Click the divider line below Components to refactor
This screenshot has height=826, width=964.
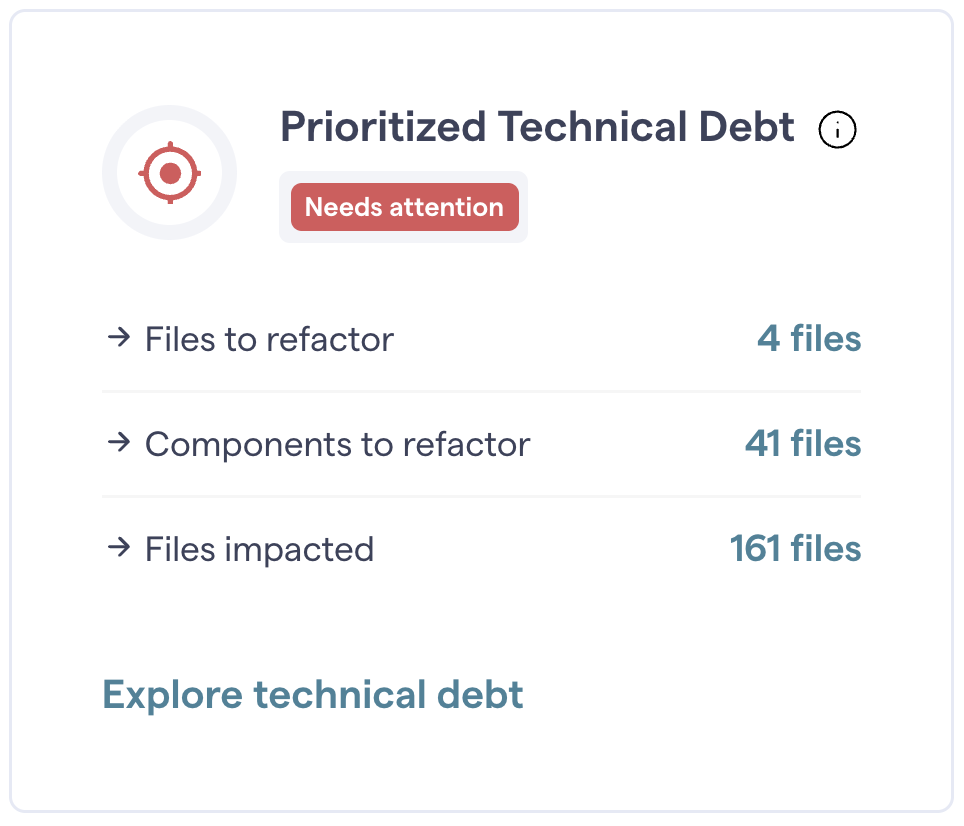pyautogui.click(x=480, y=496)
